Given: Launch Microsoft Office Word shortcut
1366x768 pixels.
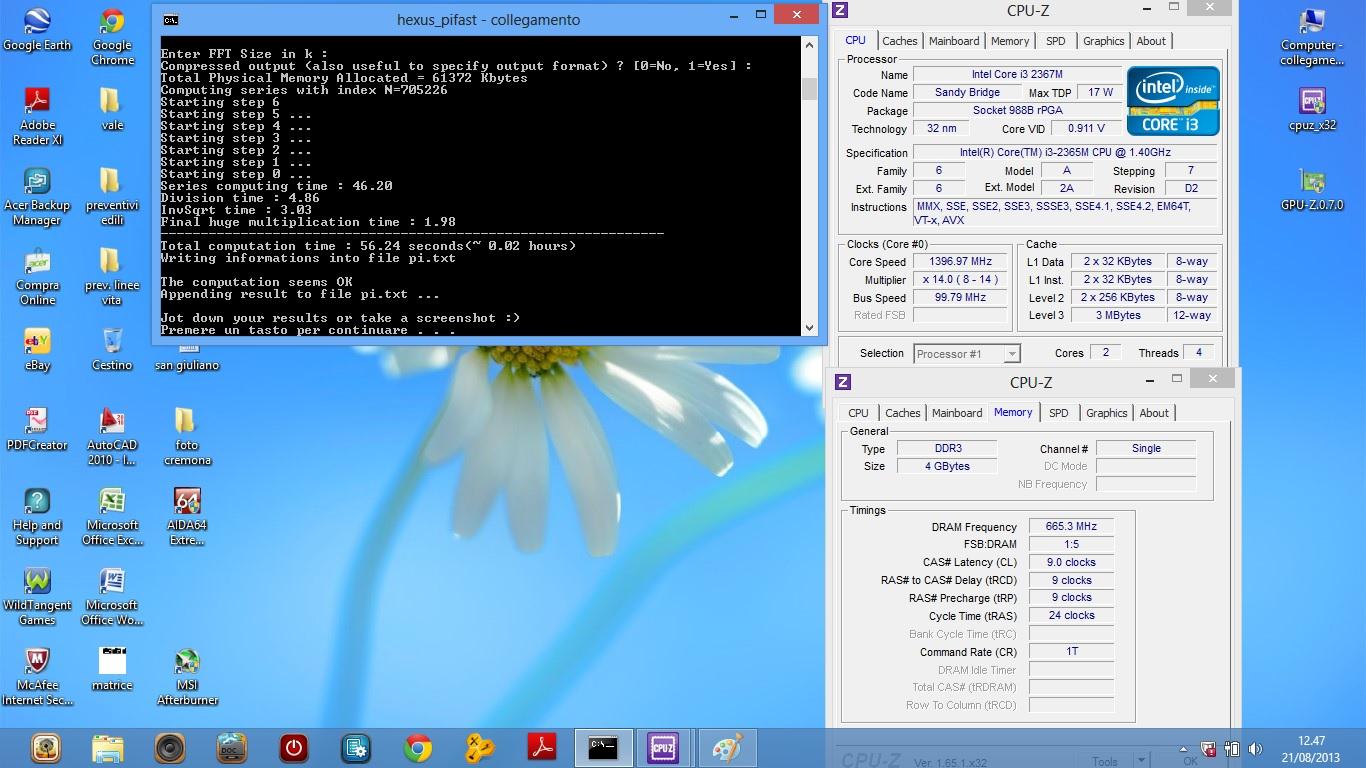Looking at the screenshot, I should coord(112,597).
